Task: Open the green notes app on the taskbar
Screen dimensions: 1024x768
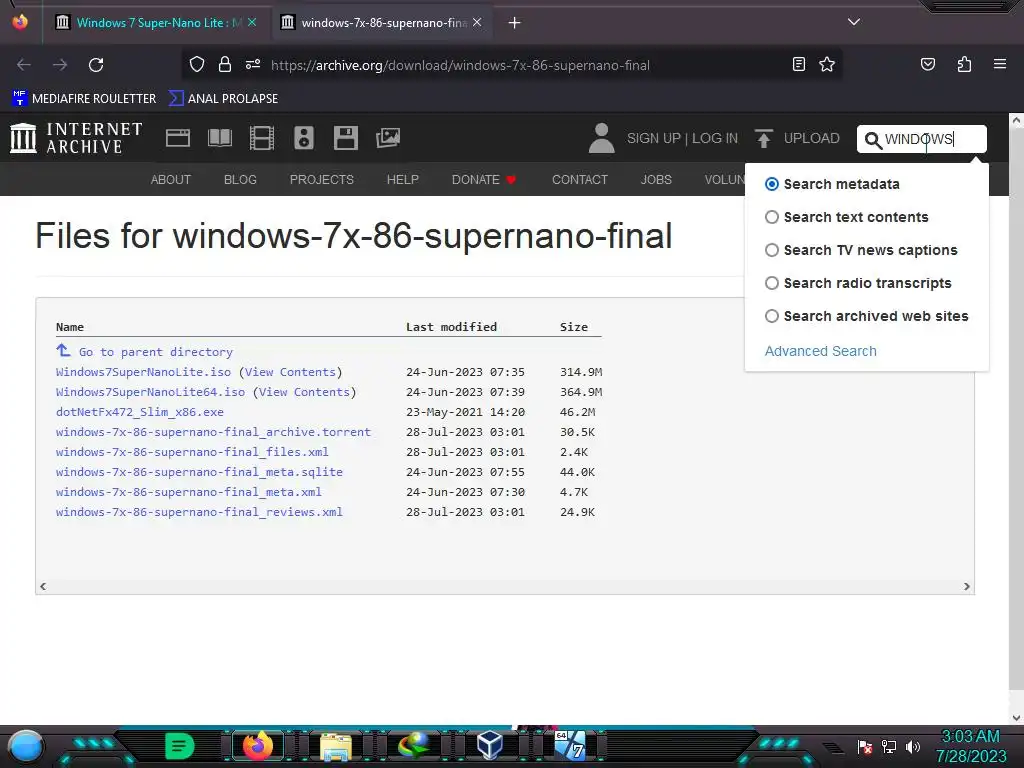Action: coord(180,746)
